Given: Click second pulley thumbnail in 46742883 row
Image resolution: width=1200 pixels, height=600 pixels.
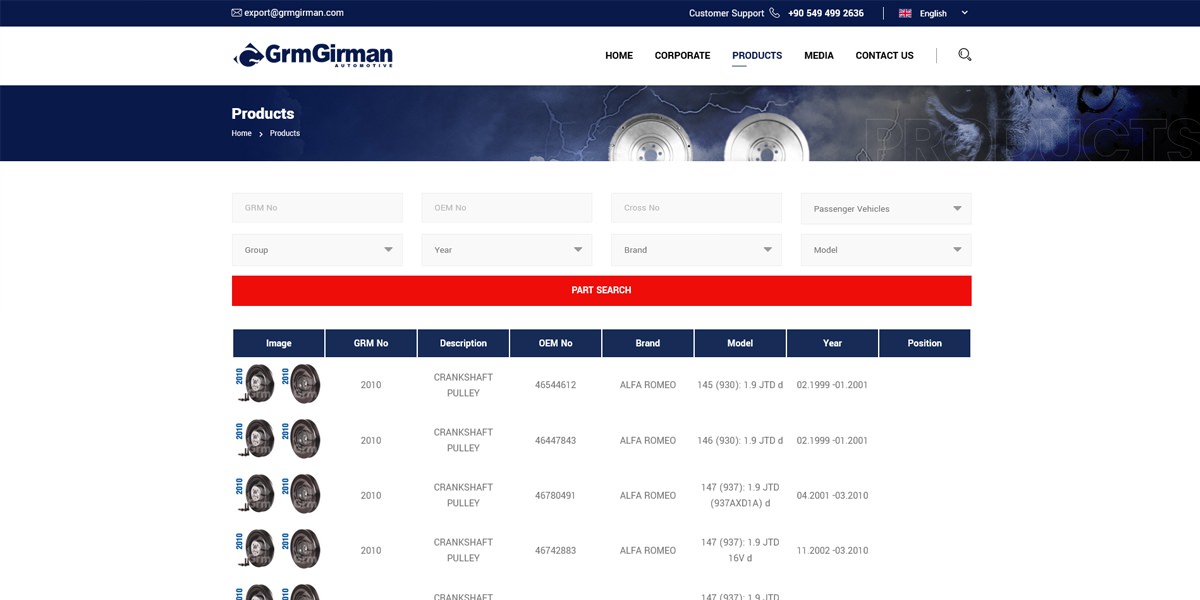Looking at the screenshot, I should tap(301, 550).
